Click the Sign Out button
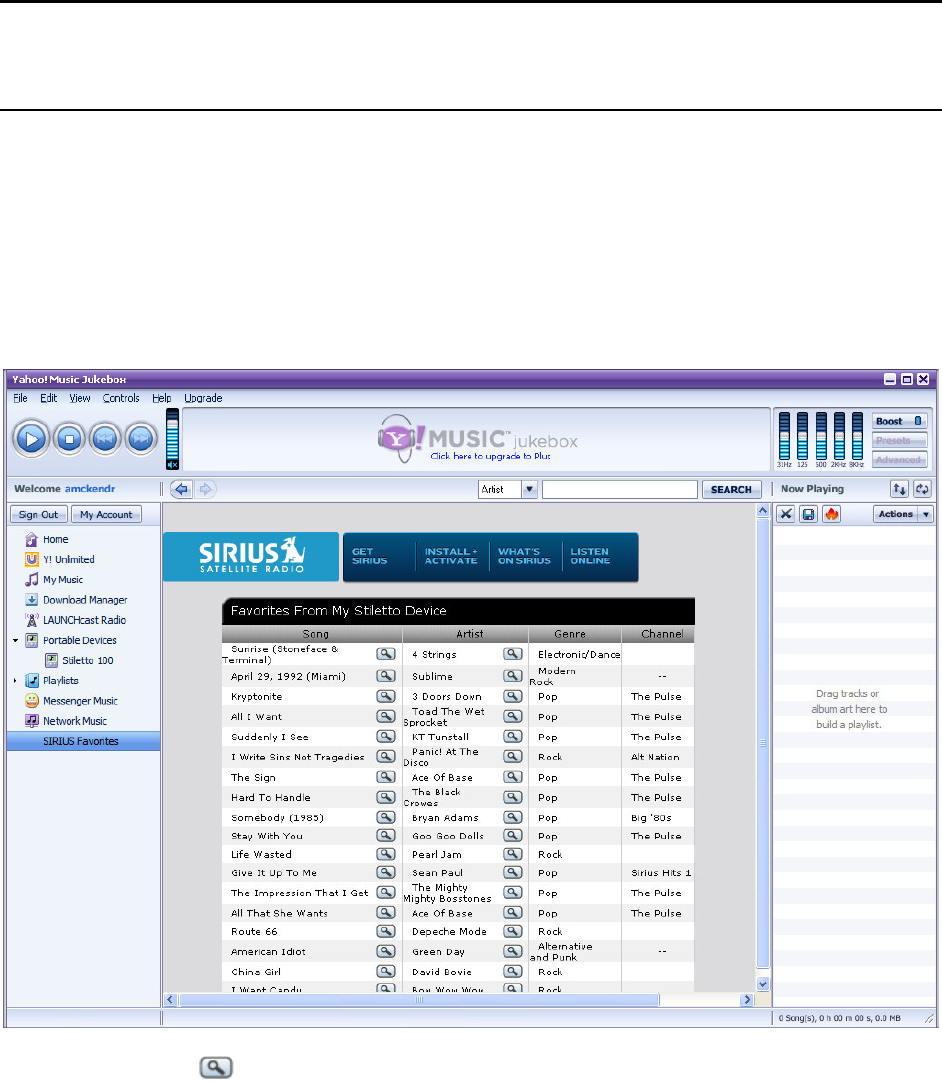The height and width of the screenshot is (1082, 942). (39, 515)
